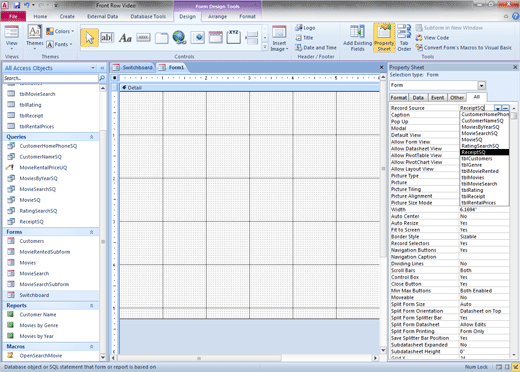Open the Fonts theme dropdown
Screen dimensions: 520x372
[x=59, y=44]
